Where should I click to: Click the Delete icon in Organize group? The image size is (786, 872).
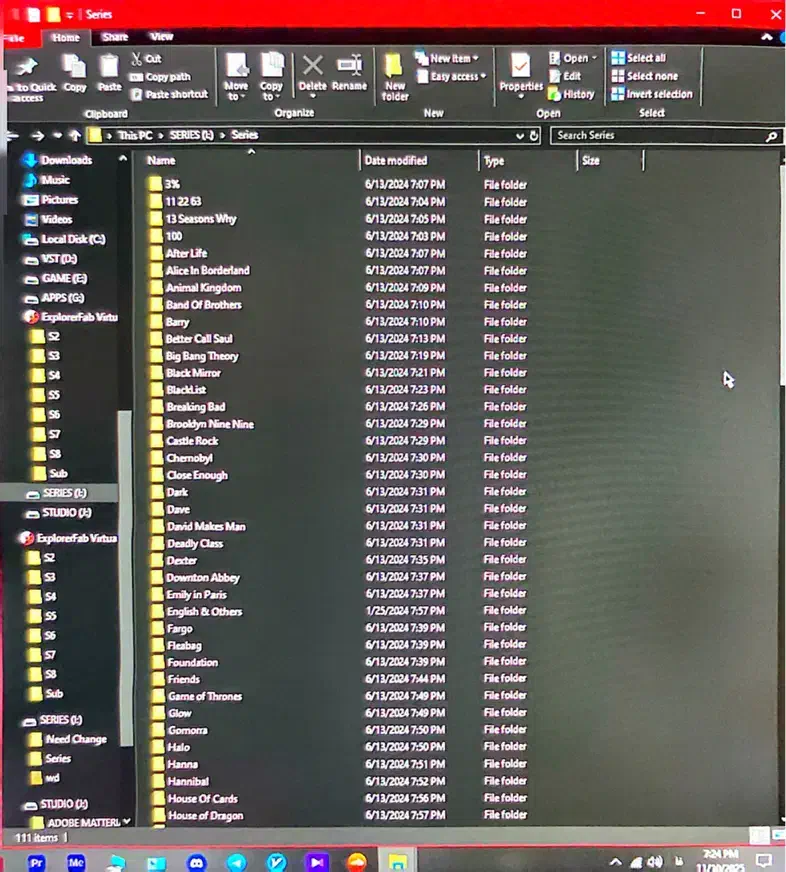[312, 72]
